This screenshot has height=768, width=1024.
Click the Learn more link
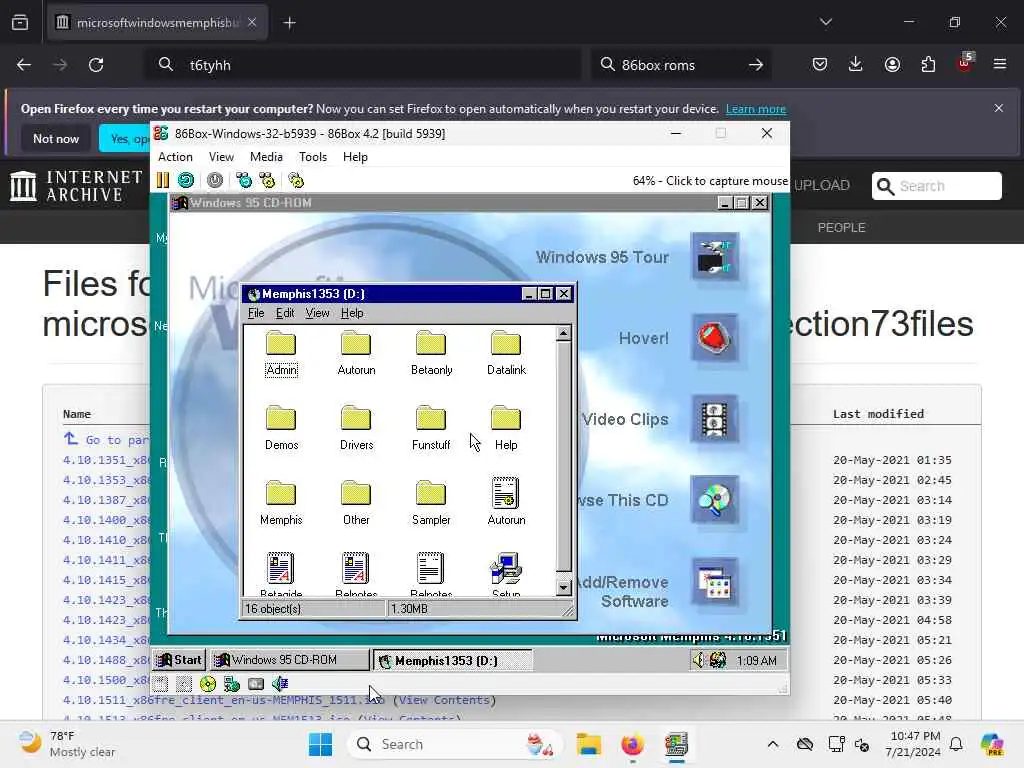(x=756, y=109)
